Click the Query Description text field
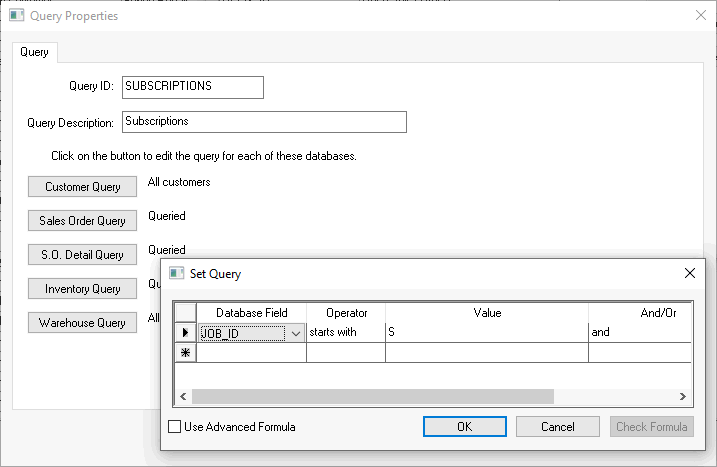The width and height of the screenshot is (717, 467). (x=264, y=122)
